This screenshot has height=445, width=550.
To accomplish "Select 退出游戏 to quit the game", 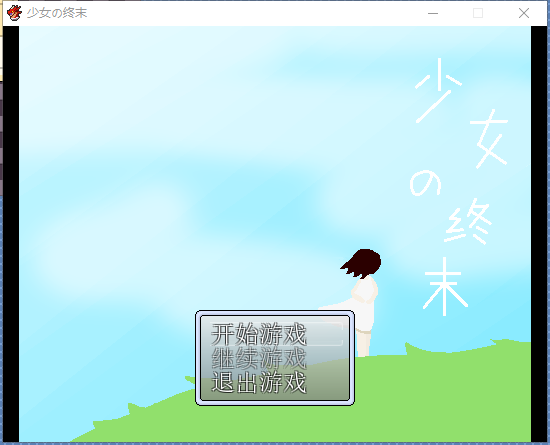I will [259, 382].
